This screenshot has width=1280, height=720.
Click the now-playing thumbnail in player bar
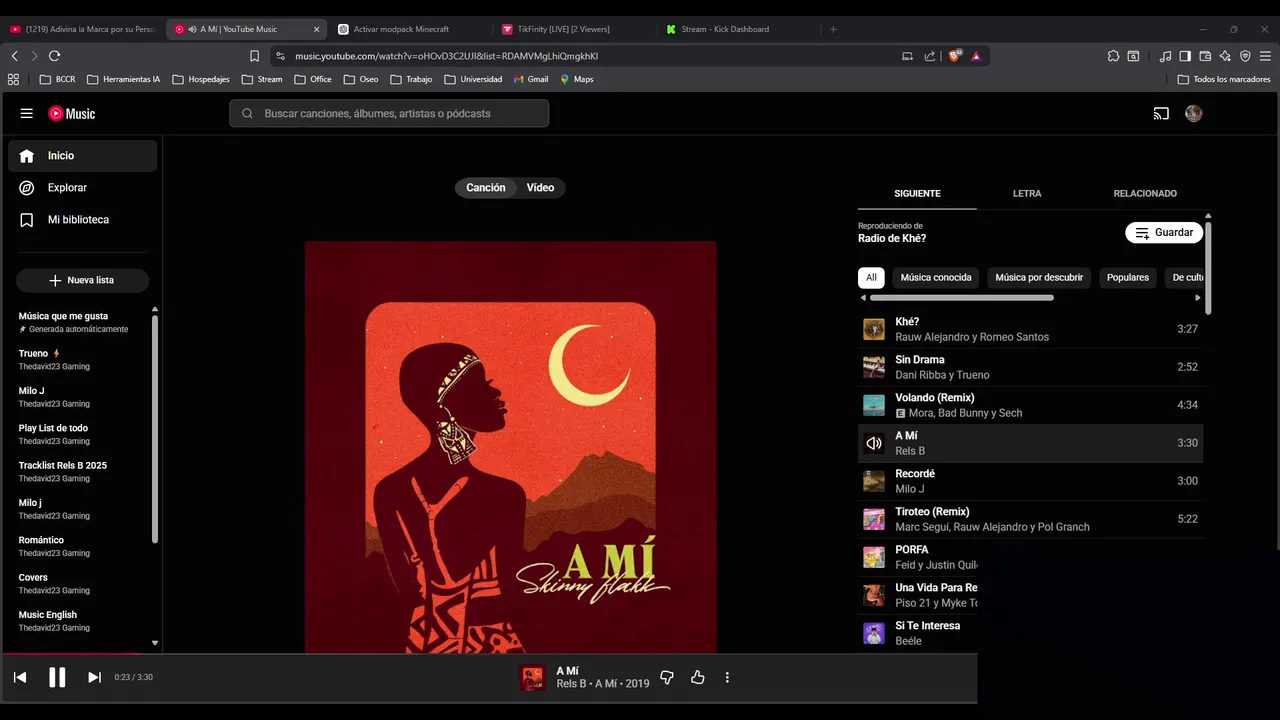(x=533, y=677)
